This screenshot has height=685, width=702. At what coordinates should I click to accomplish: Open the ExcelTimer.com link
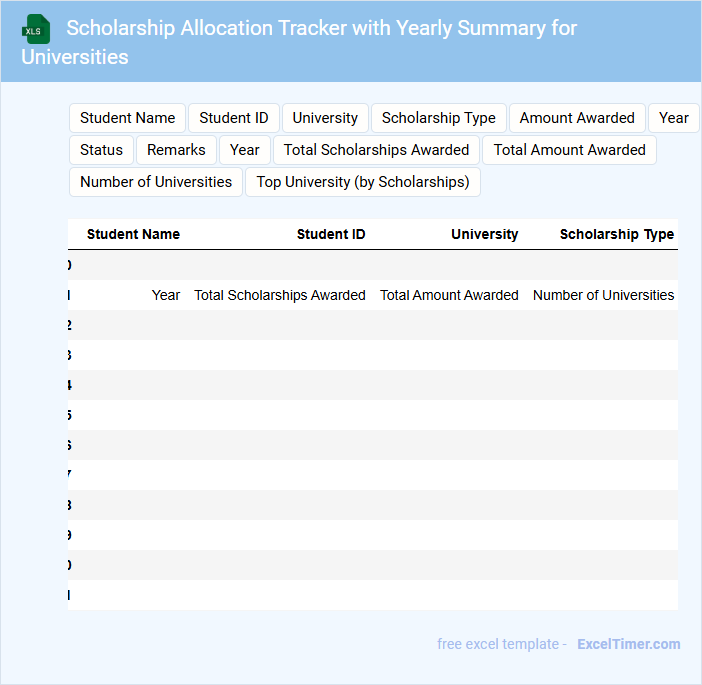click(x=628, y=644)
